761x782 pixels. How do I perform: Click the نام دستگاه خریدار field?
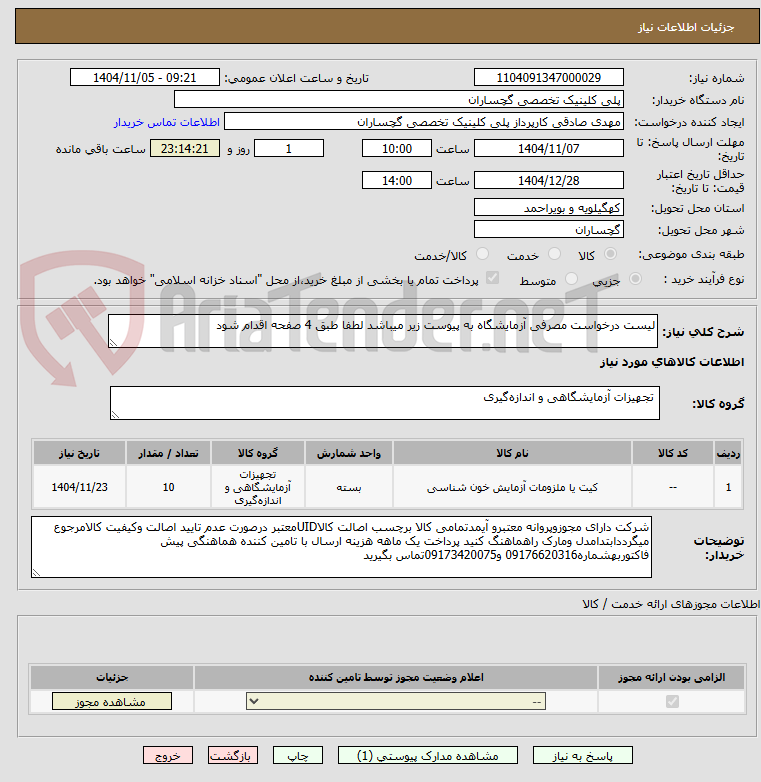coord(399,100)
